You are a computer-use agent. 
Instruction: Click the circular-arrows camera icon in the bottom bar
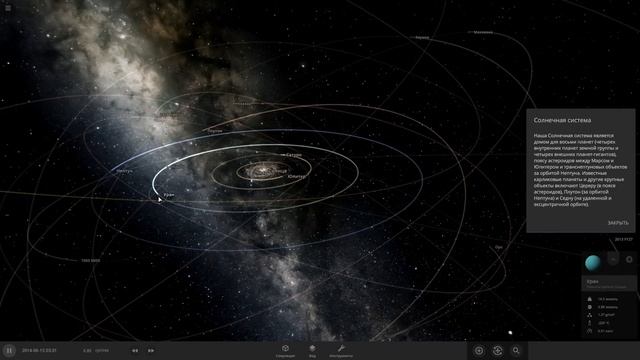pos(498,351)
